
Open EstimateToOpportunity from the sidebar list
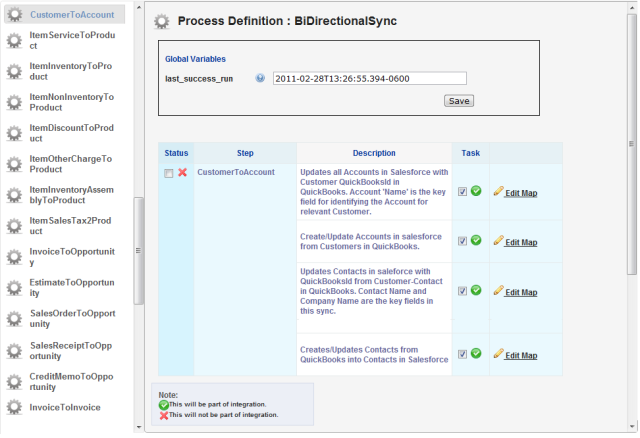[70, 288]
